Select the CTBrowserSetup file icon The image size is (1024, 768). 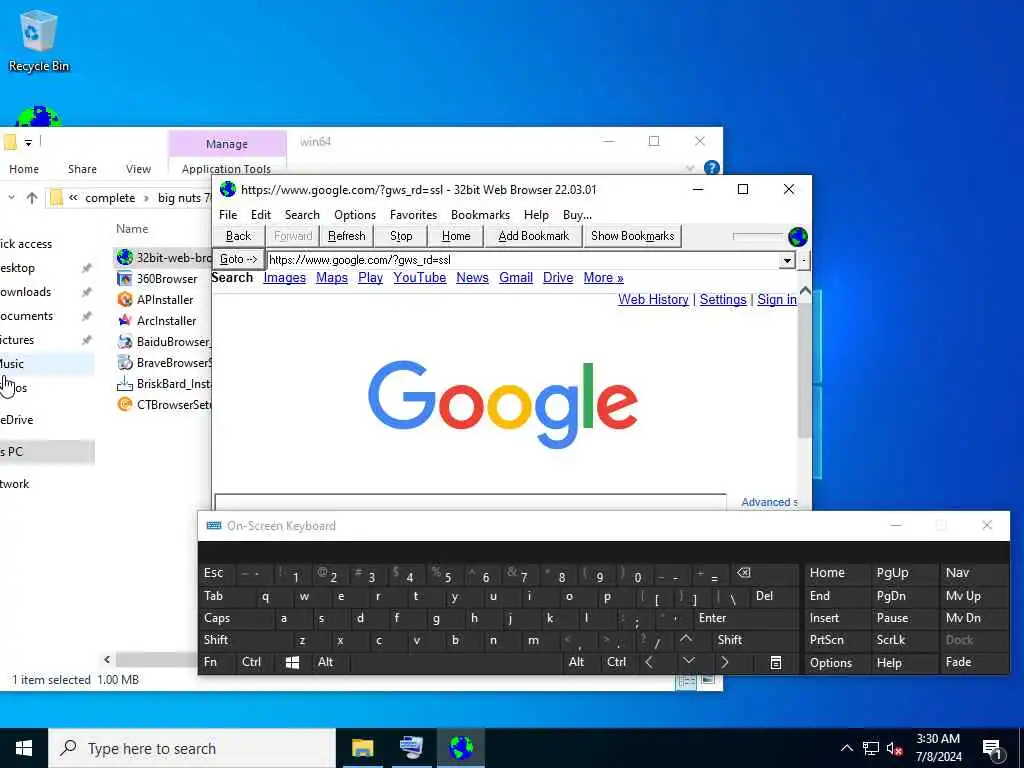[x=125, y=404]
